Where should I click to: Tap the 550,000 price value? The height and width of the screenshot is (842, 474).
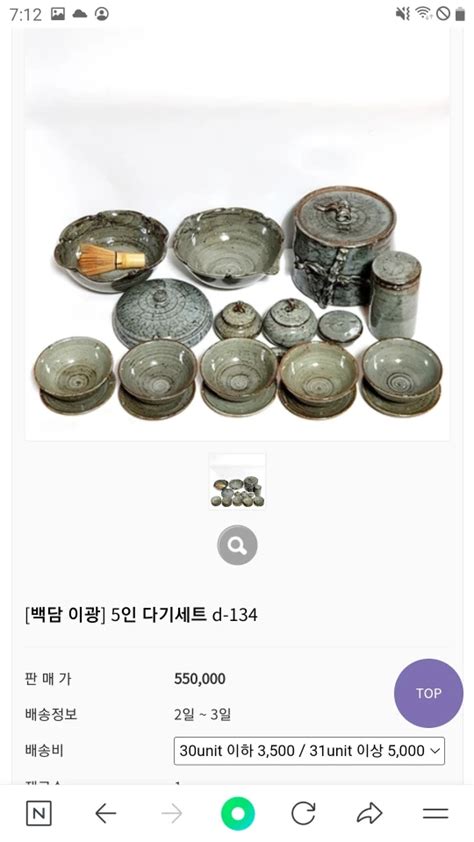click(x=200, y=679)
